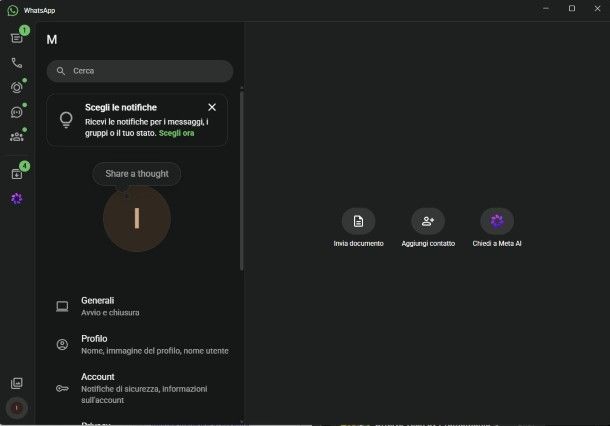The width and height of the screenshot is (610, 426).
Task: Open Meta AI from the sidebar
Action: 17,199
